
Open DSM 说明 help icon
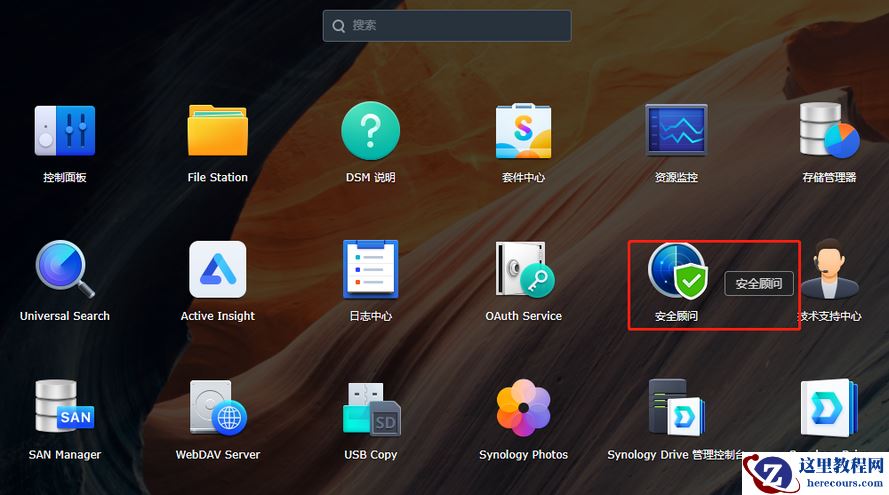click(x=370, y=130)
